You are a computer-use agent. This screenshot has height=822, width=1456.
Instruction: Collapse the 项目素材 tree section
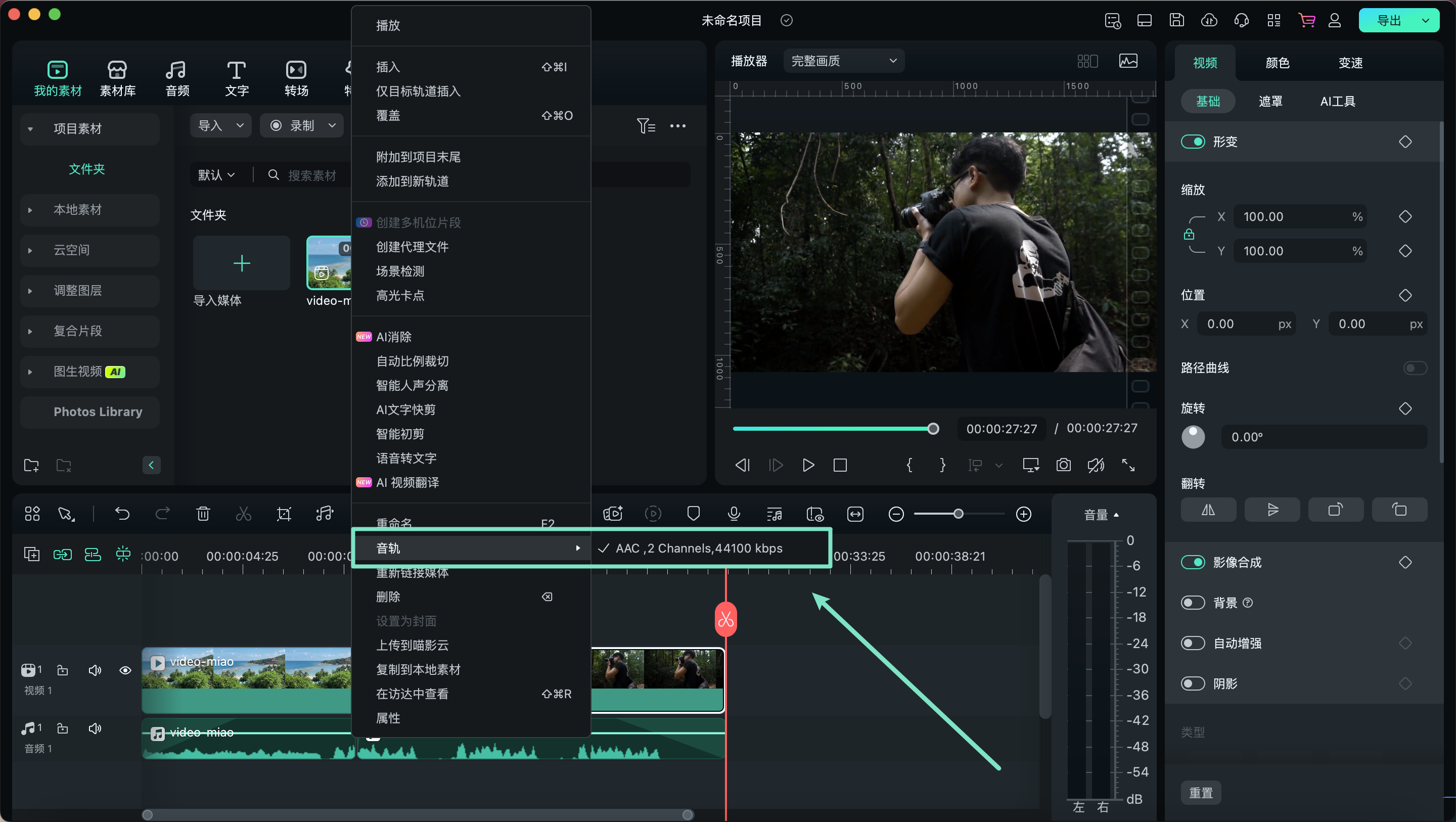tap(30, 129)
